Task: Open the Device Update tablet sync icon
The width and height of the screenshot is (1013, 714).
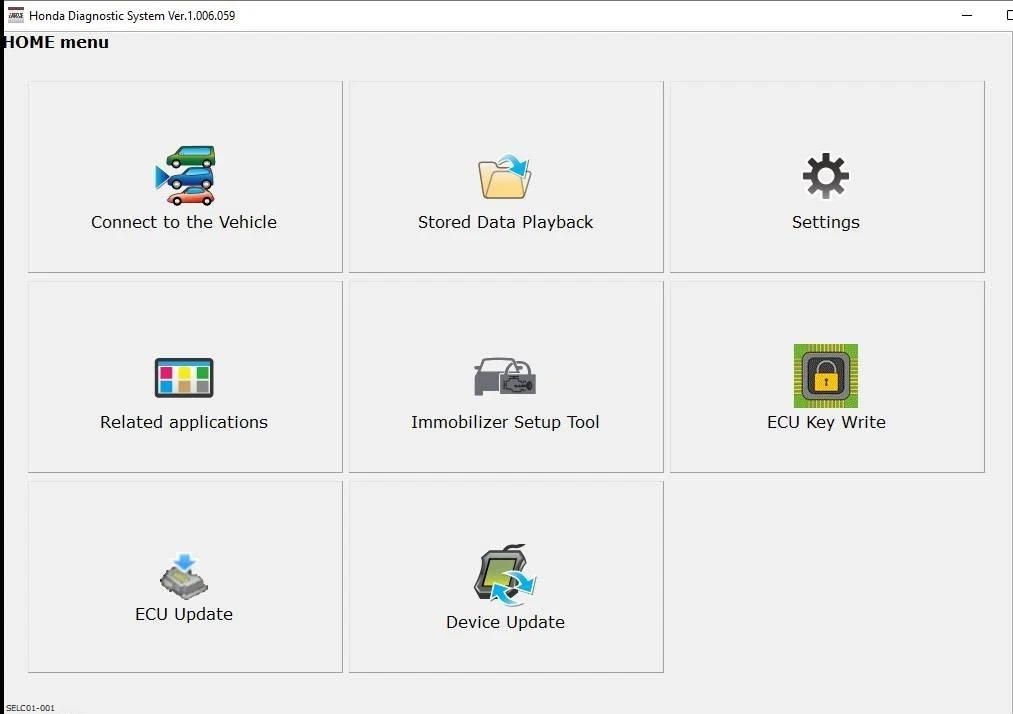Action: 505,575
